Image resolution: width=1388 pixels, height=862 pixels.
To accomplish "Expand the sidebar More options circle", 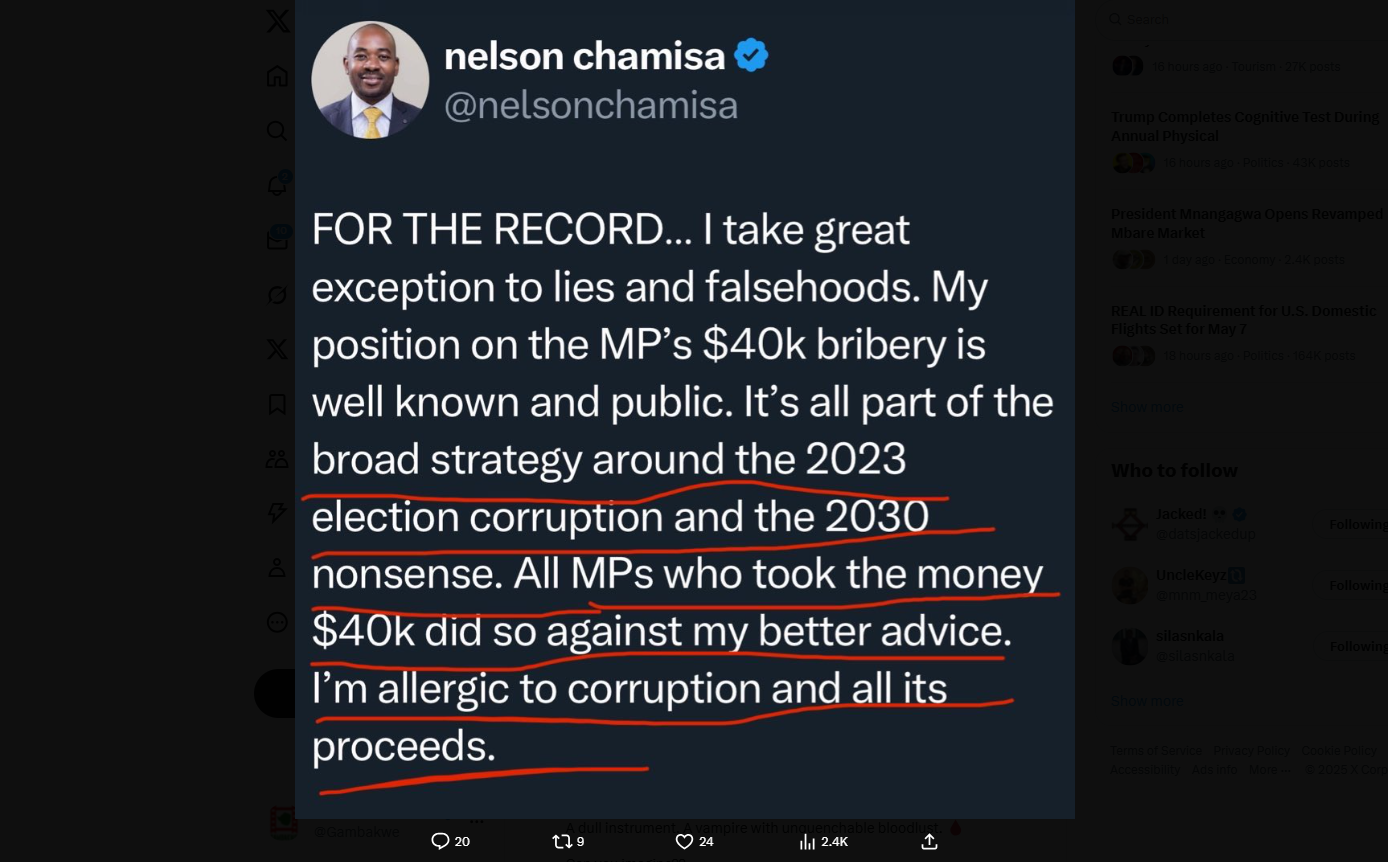I will 277,622.
